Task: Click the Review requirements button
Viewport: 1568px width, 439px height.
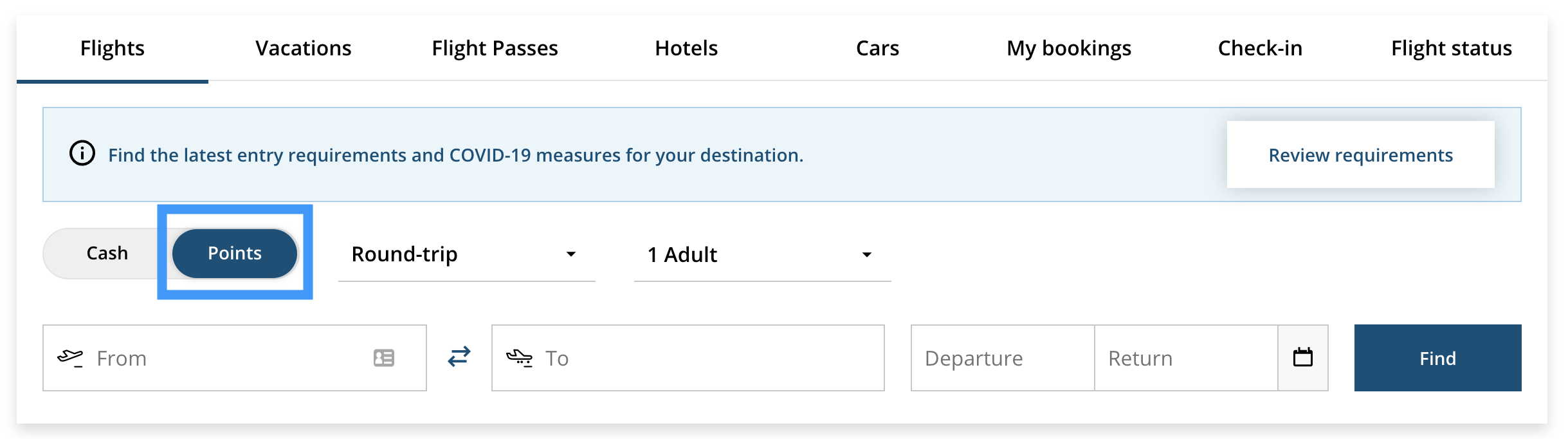Action: tap(1361, 154)
